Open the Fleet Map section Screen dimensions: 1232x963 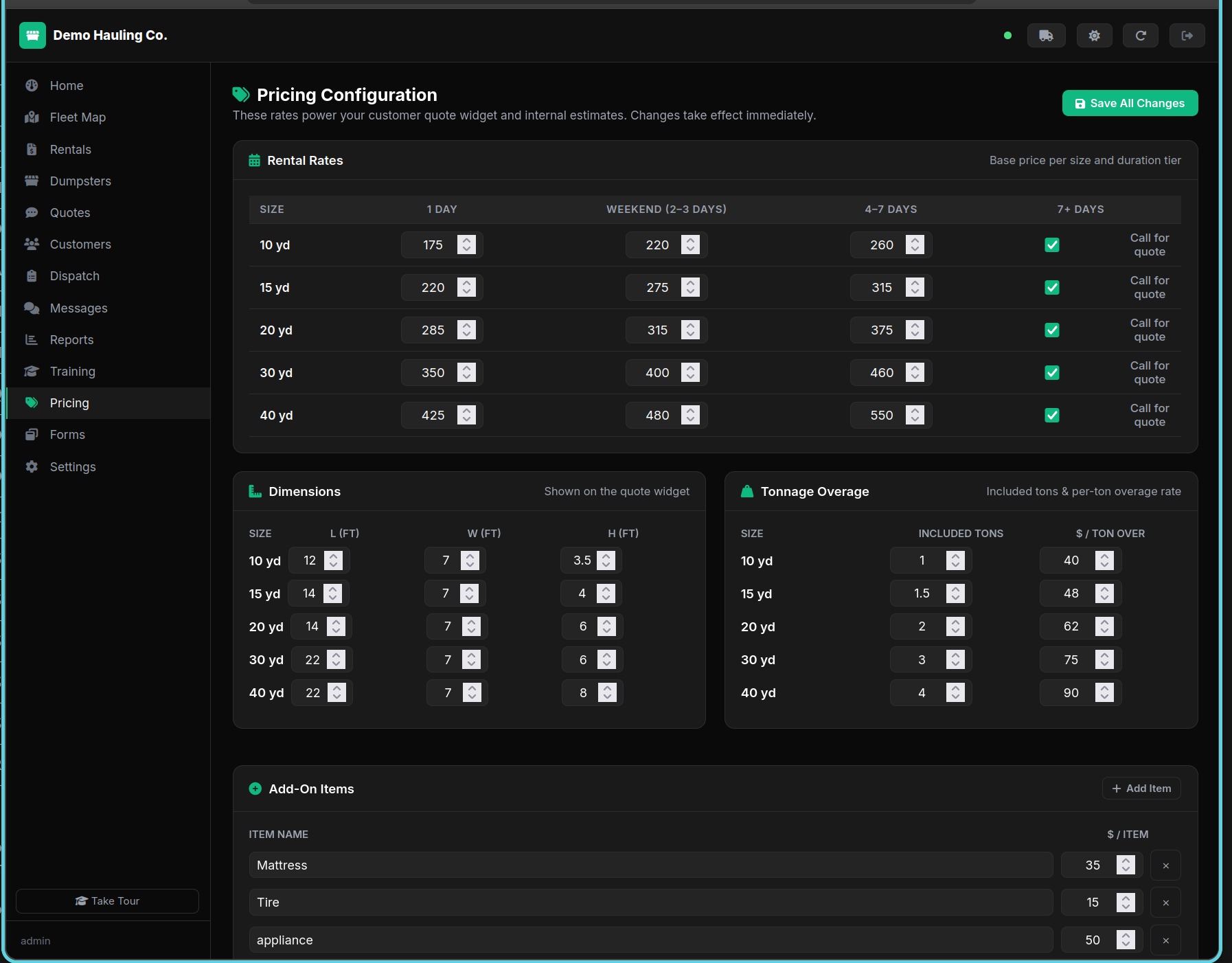(77, 117)
